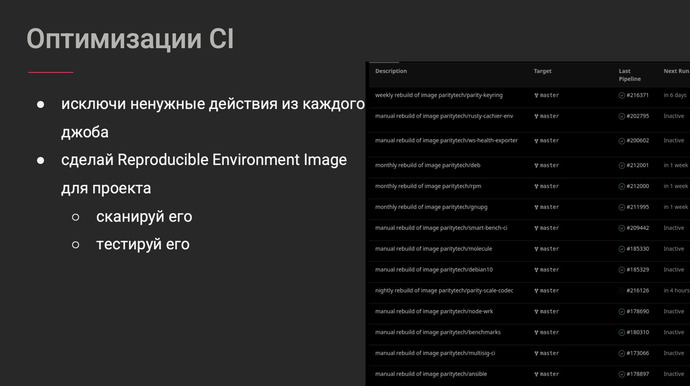Select 'weekly rebuild of image paritytech/parity-keyring' description

pyautogui.click(x=439, y=96)
